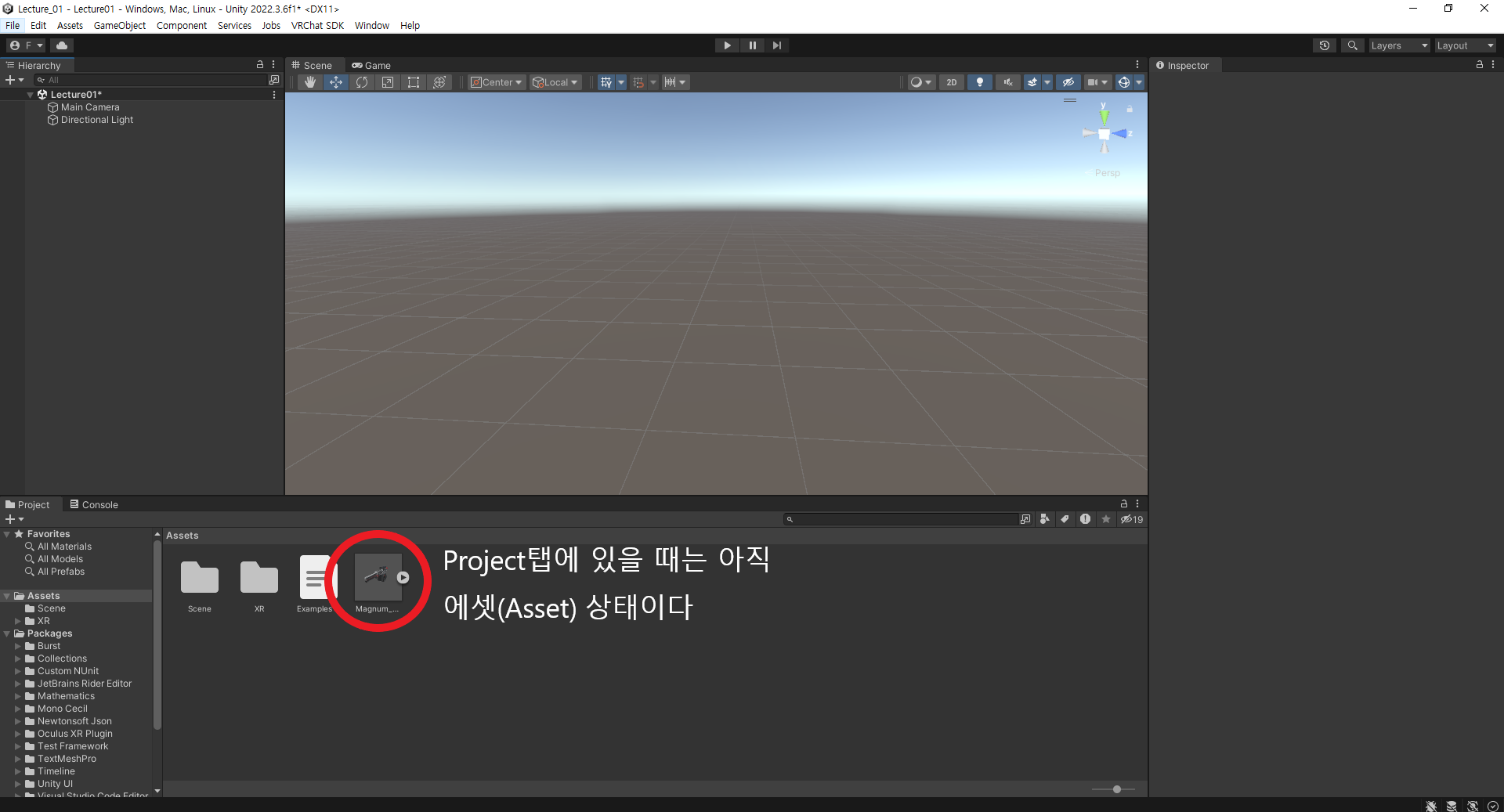Search by type in Project
The image size is (1504, 812).
pyautogui.click(x=1045, y=519)
